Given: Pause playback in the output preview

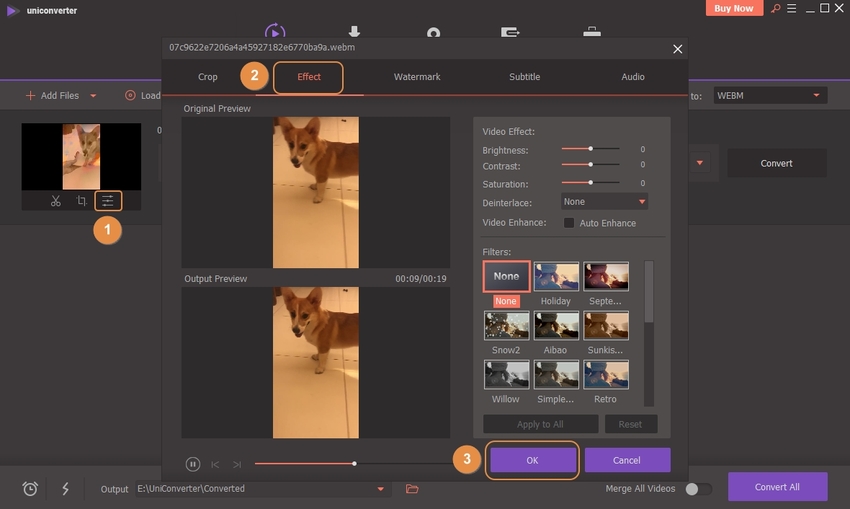Looking at the screenshot, I should 193,464.
